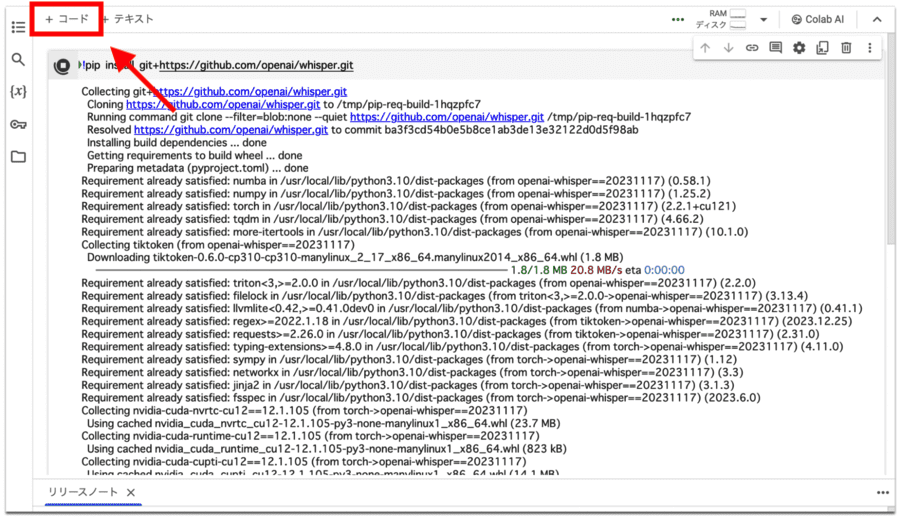This screenshot has width=900, height=519.
Task: View RAM and ディスク resource usage
Action: [x=721, y=19]
